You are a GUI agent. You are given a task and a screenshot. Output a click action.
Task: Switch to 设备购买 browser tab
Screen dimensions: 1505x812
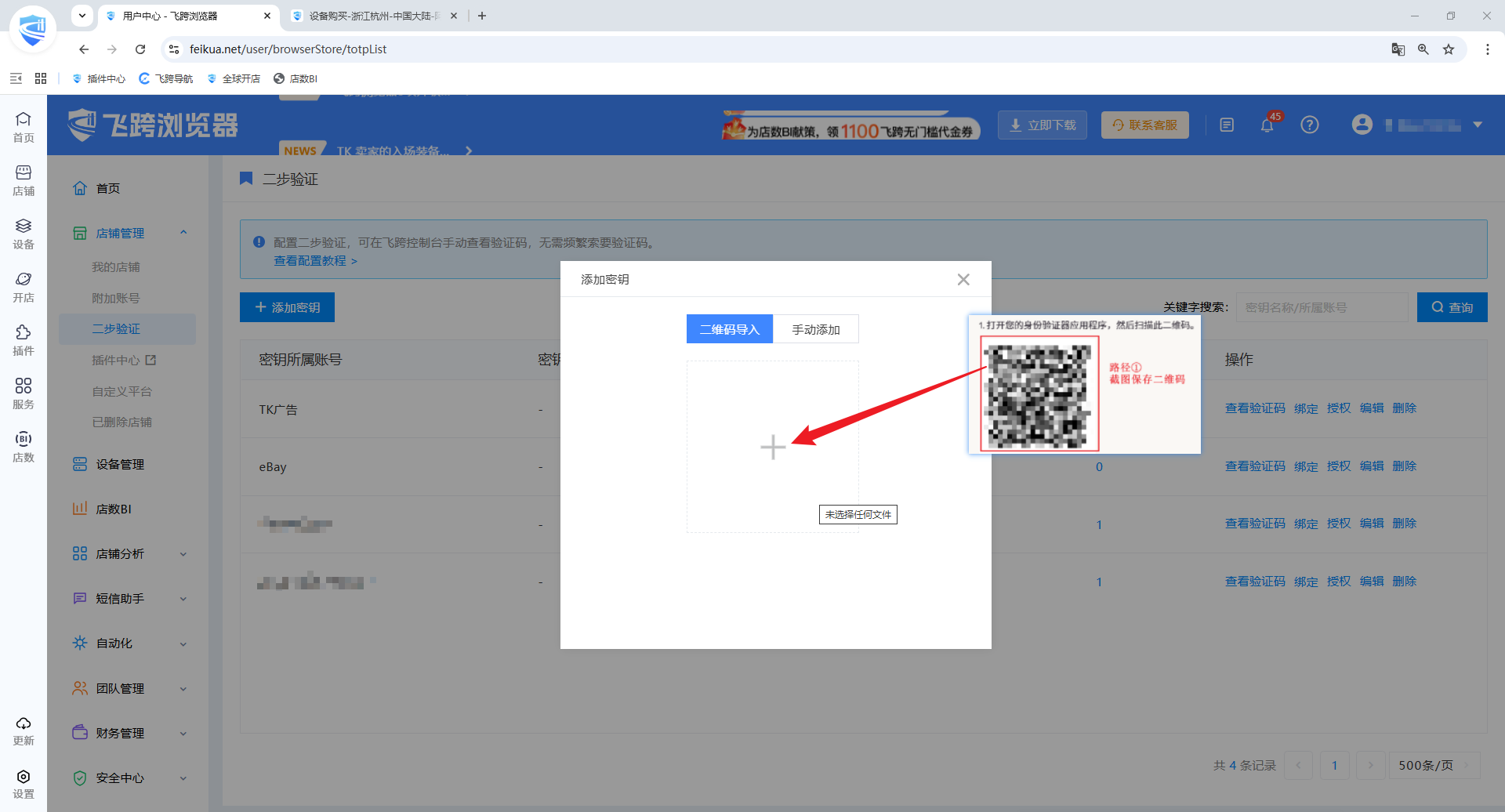[375, 16]
